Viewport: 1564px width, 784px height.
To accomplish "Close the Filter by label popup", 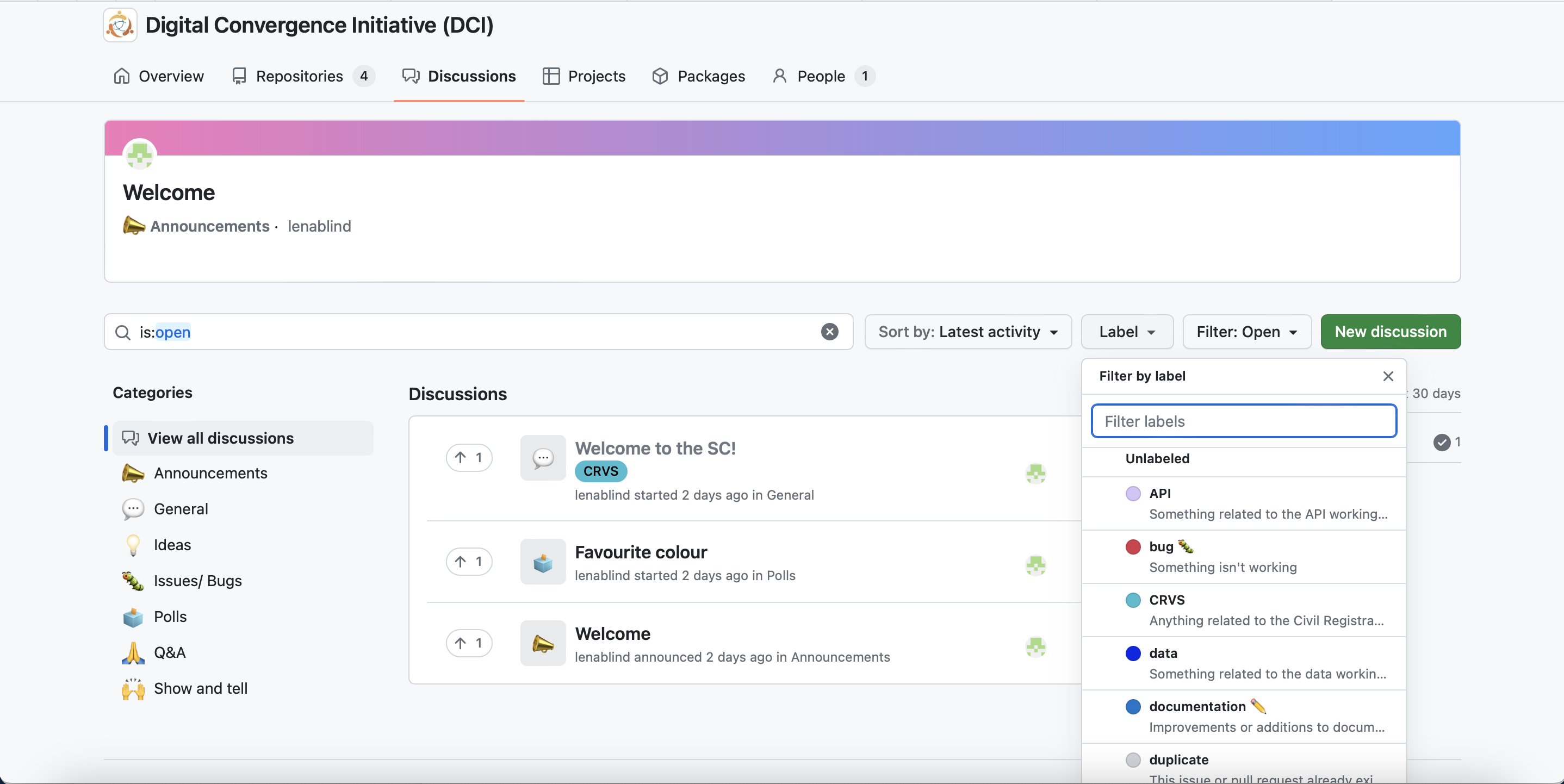I will coord(1388,376).
